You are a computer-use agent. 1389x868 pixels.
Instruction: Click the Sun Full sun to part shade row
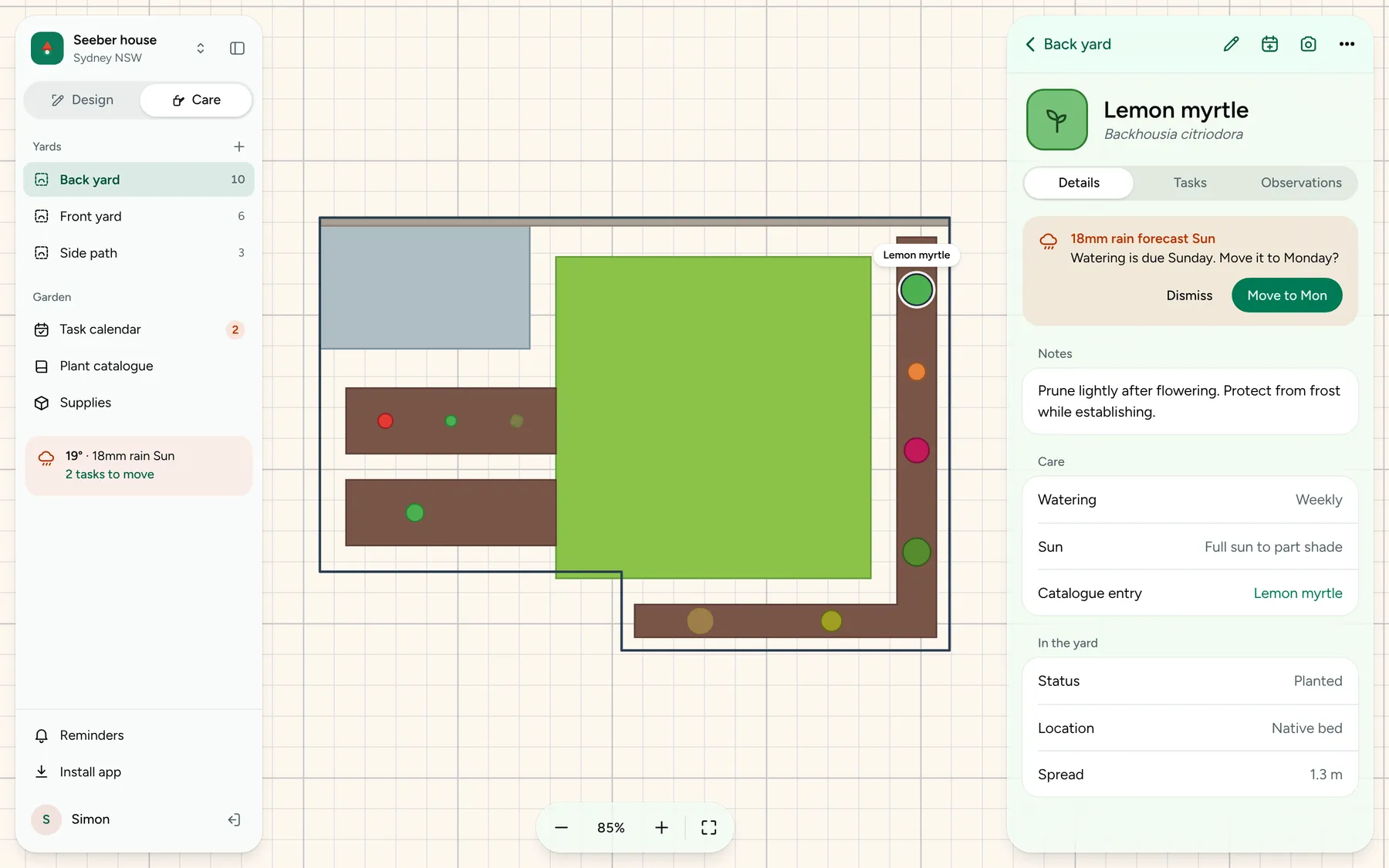click(x=1189, y=547)
